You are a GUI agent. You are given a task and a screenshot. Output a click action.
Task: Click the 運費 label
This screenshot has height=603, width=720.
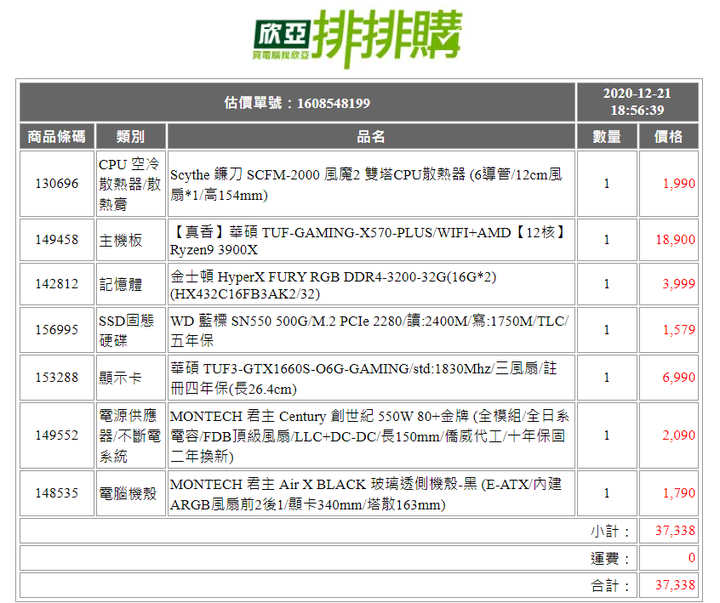pos(610,558)
